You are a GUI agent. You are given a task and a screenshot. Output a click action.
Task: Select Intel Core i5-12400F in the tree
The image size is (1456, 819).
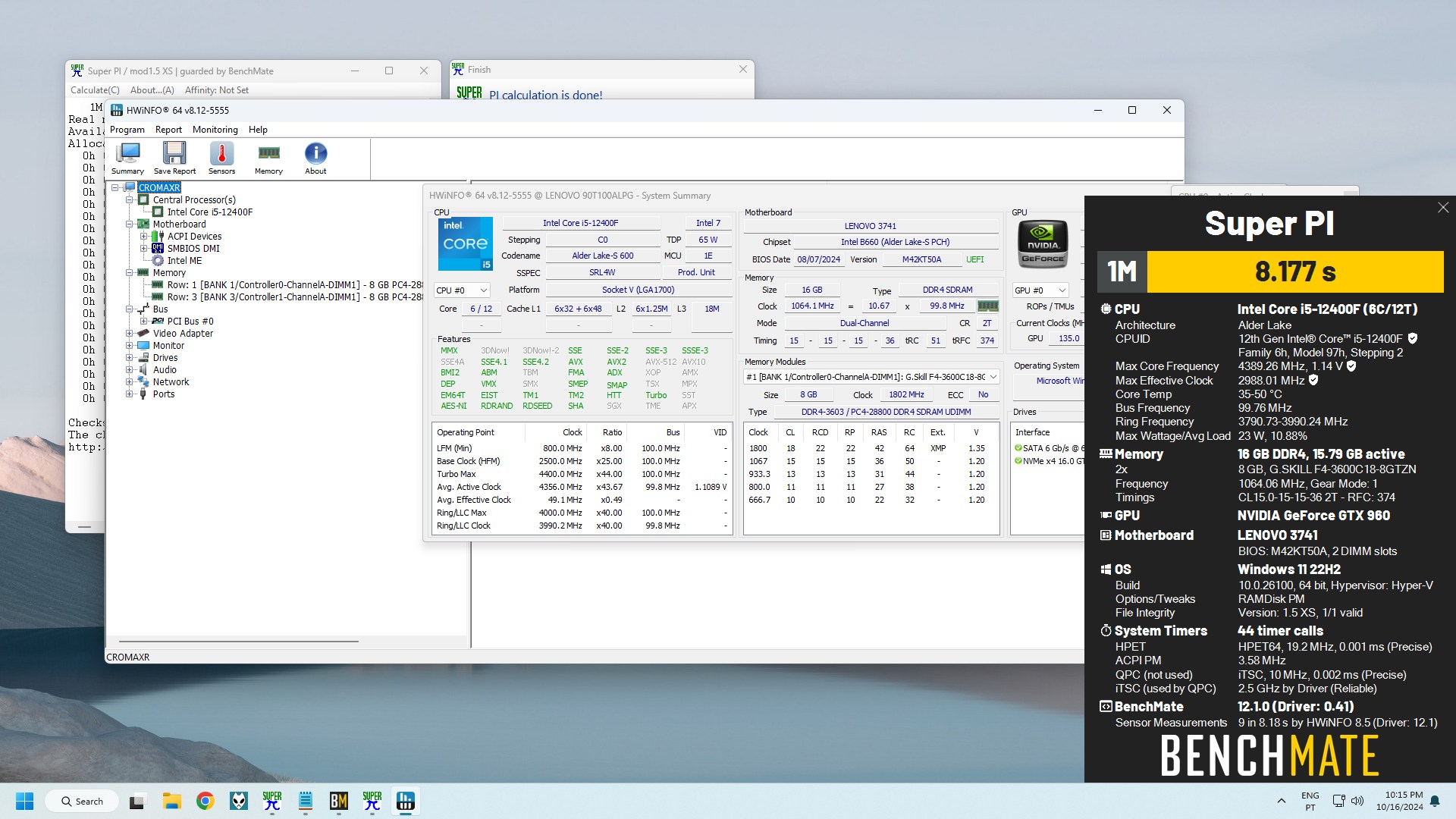coord(210,212)
